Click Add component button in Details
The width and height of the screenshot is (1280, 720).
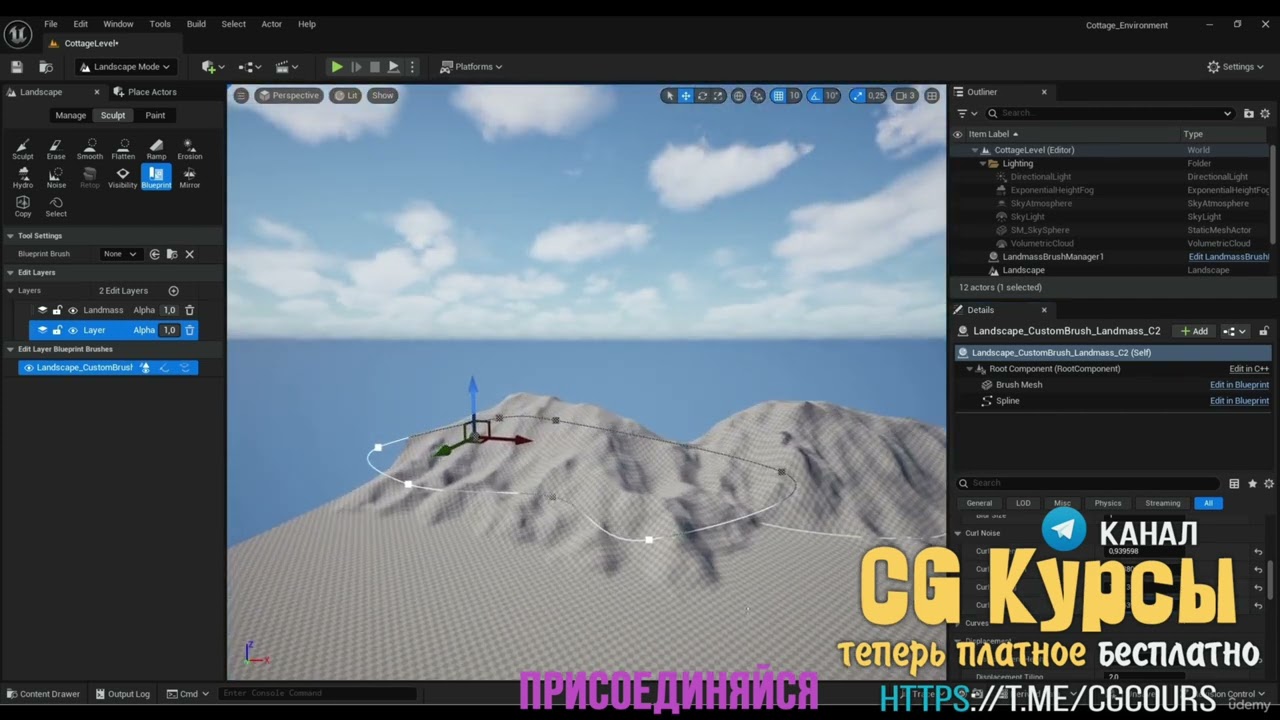point(1194,331)
